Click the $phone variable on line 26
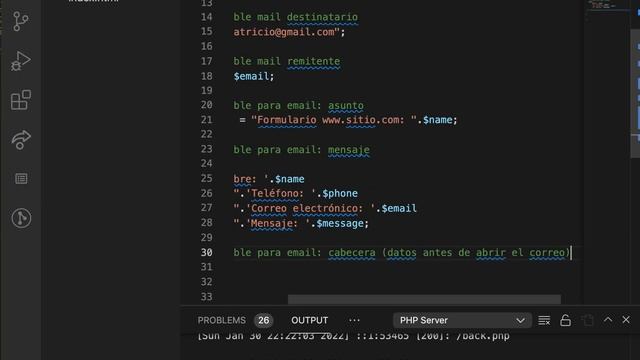Screen dimensions: 640x360 [340, 193]
